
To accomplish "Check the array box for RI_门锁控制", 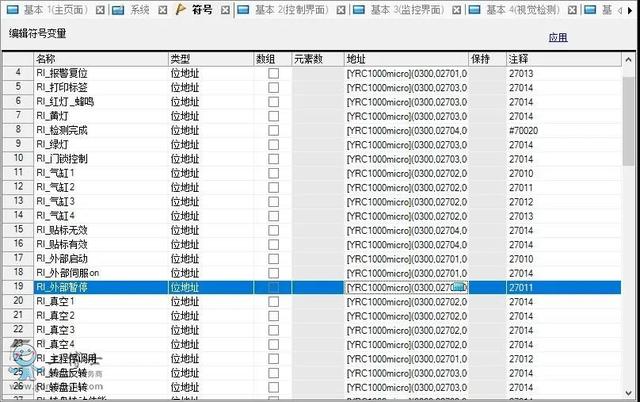I will (x=273, y=159).
